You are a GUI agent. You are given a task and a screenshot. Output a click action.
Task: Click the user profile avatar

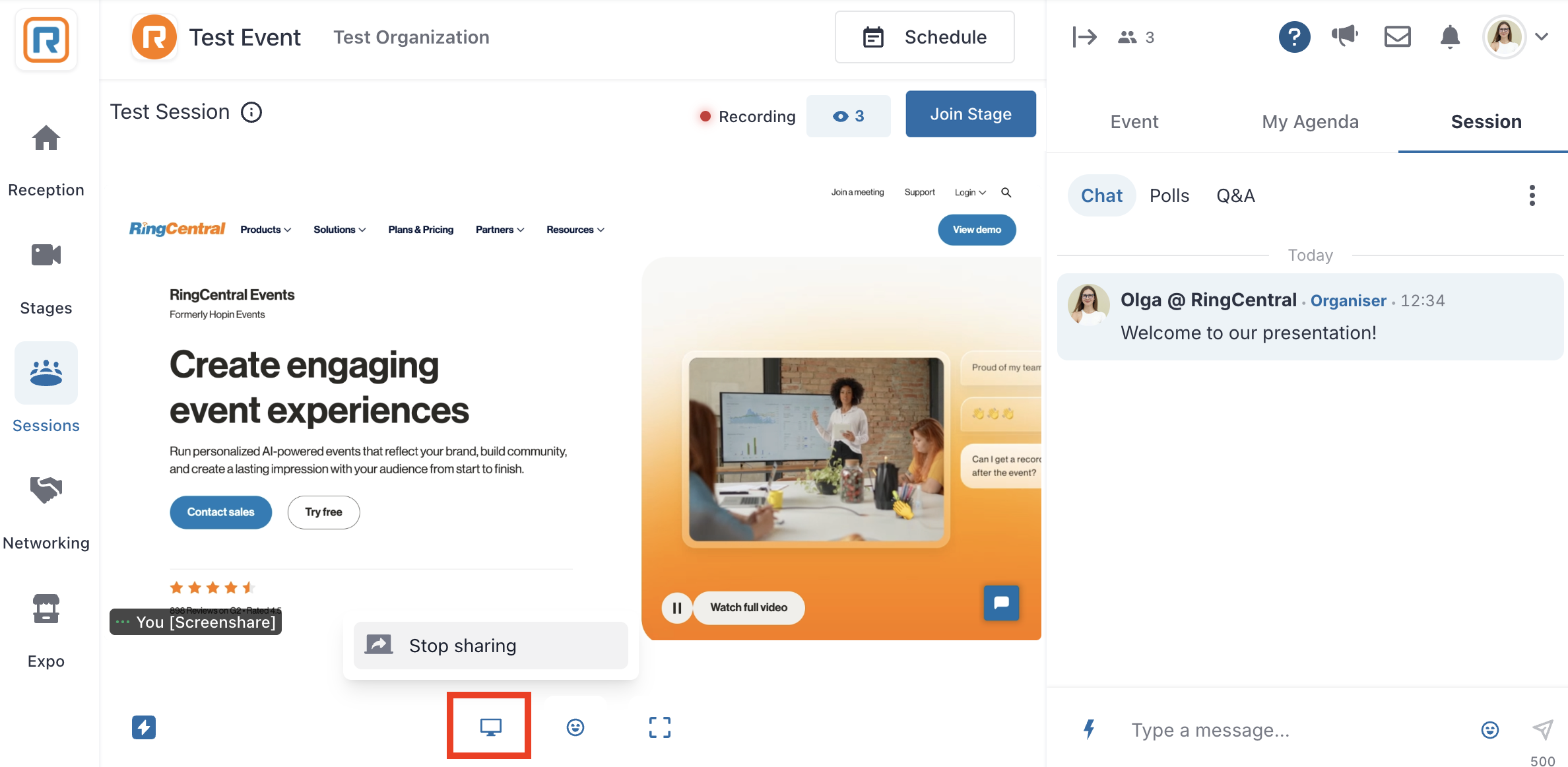point(1504,37)
